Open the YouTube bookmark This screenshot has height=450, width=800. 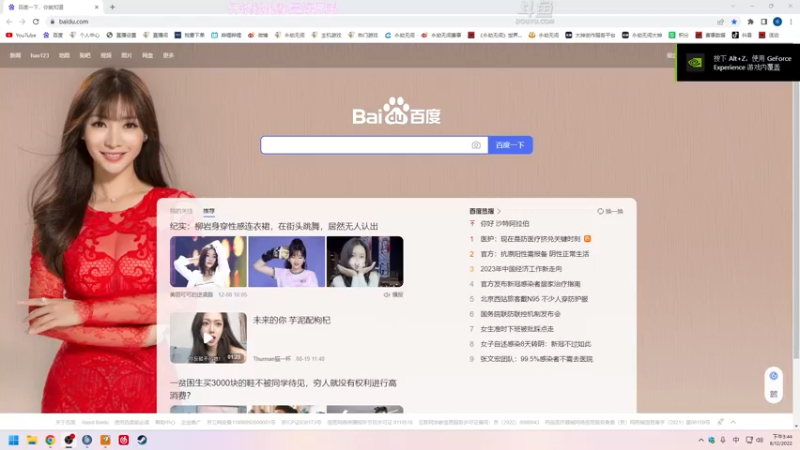point(21,35)
